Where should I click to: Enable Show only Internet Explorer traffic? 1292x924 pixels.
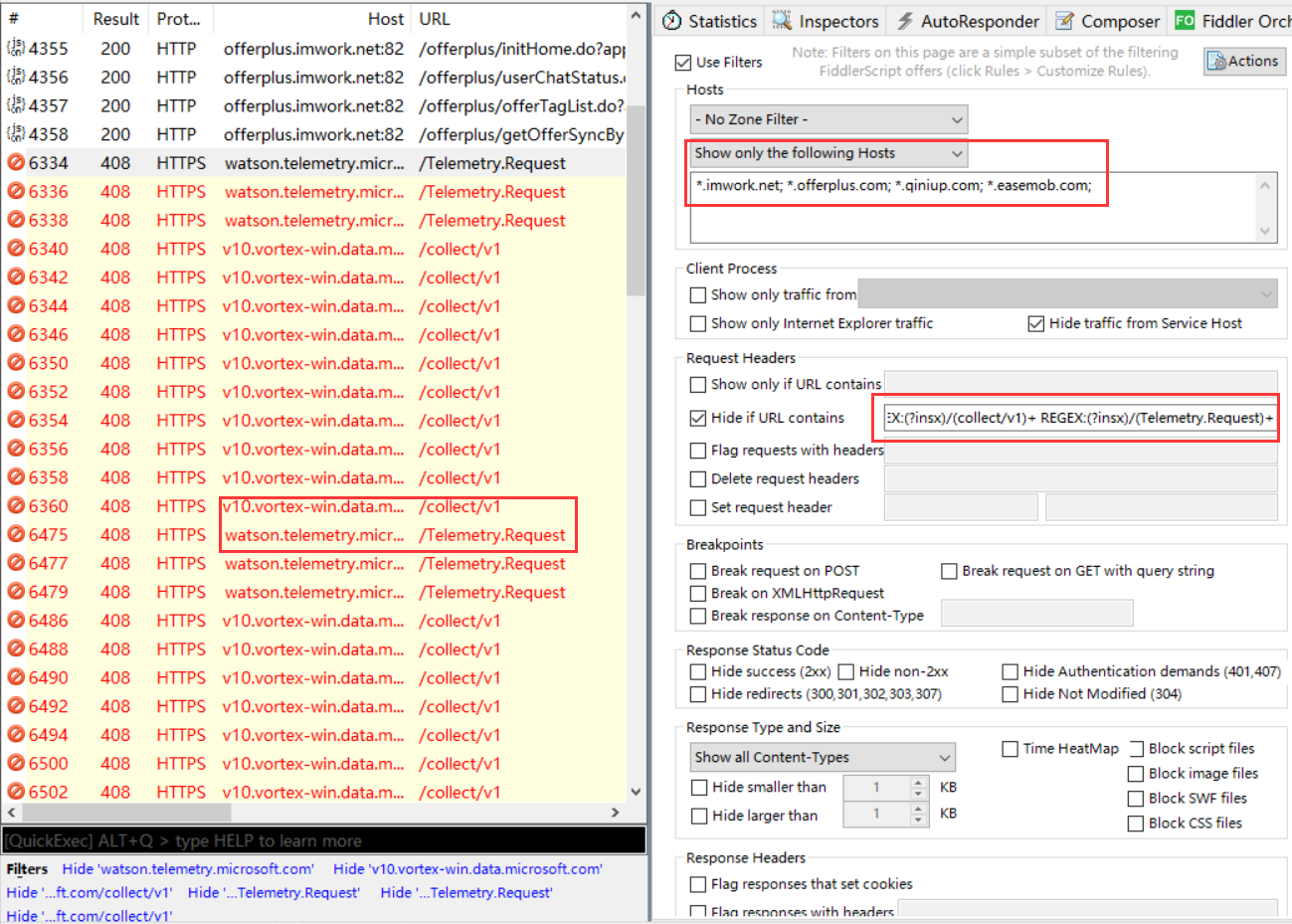(698, 324)
